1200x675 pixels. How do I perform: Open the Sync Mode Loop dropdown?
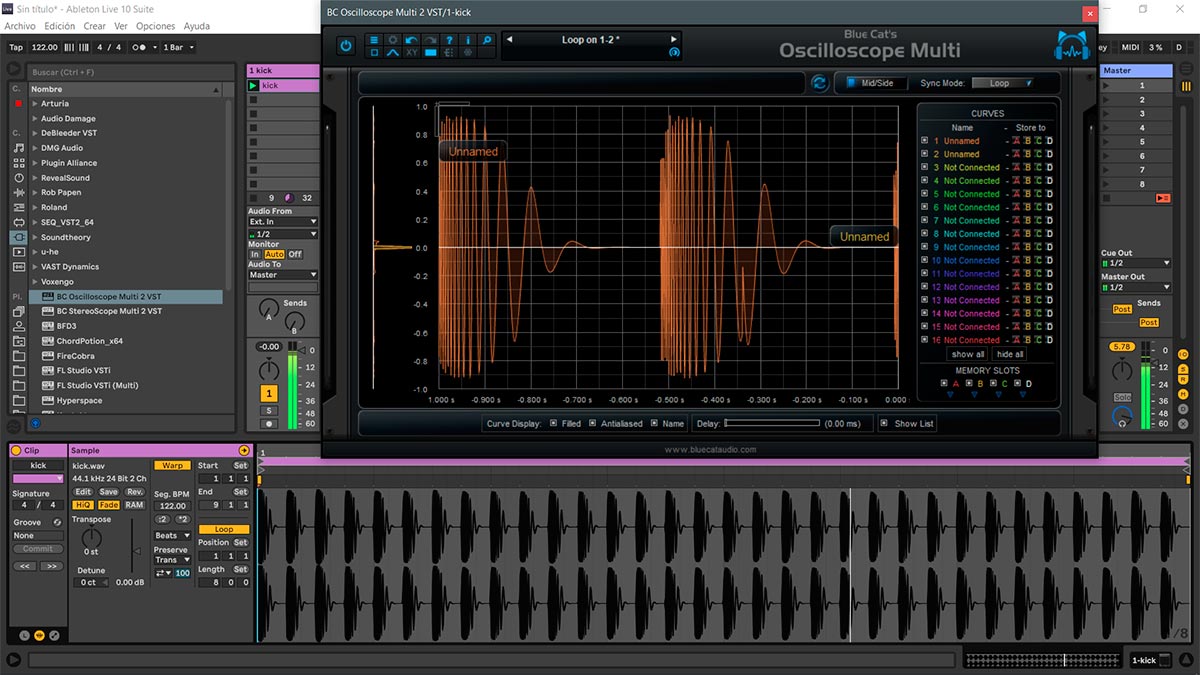point(1002,83)
